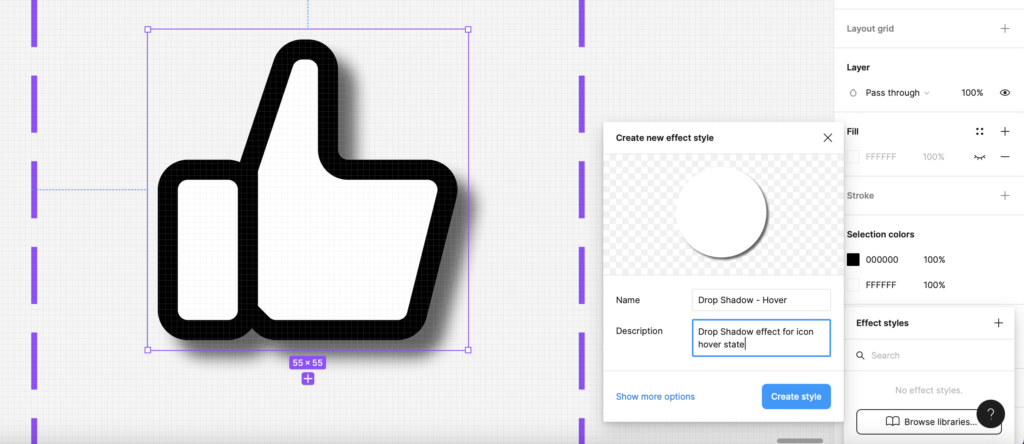Click the white FFFFFF selection color swatch
Screen dimensions: 1024x444
[853, 285]
